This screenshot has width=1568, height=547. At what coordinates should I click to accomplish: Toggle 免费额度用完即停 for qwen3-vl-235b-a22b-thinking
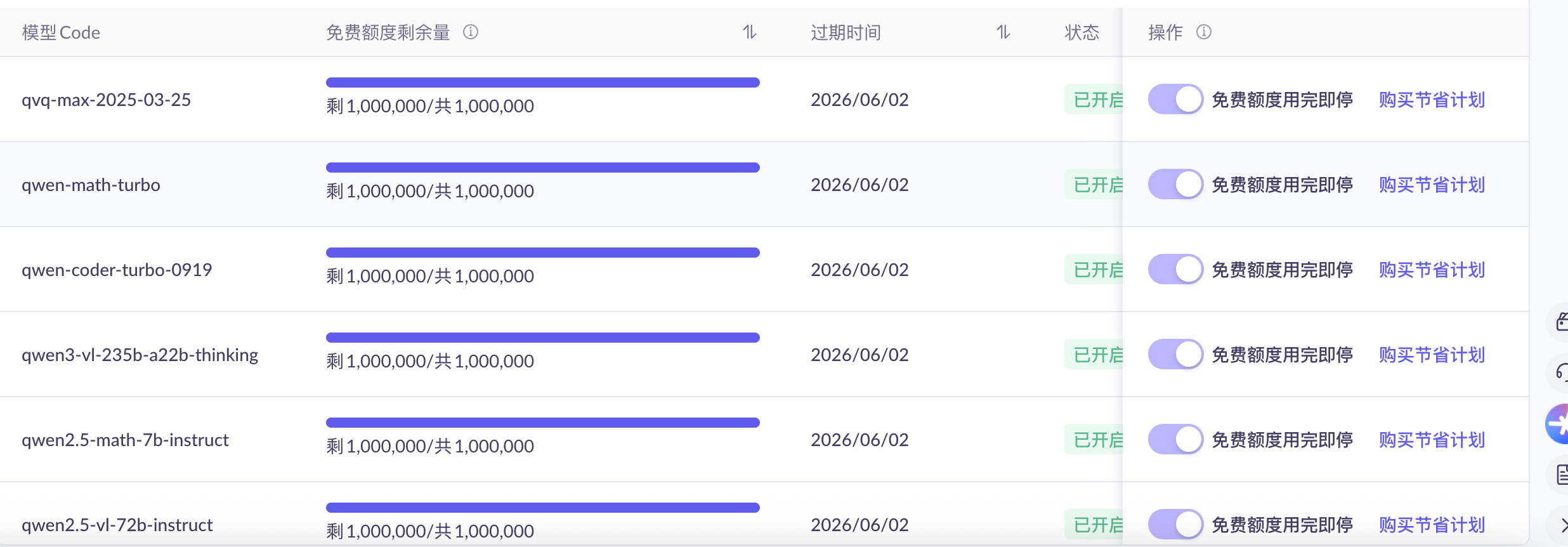[x=1175, y=354]
